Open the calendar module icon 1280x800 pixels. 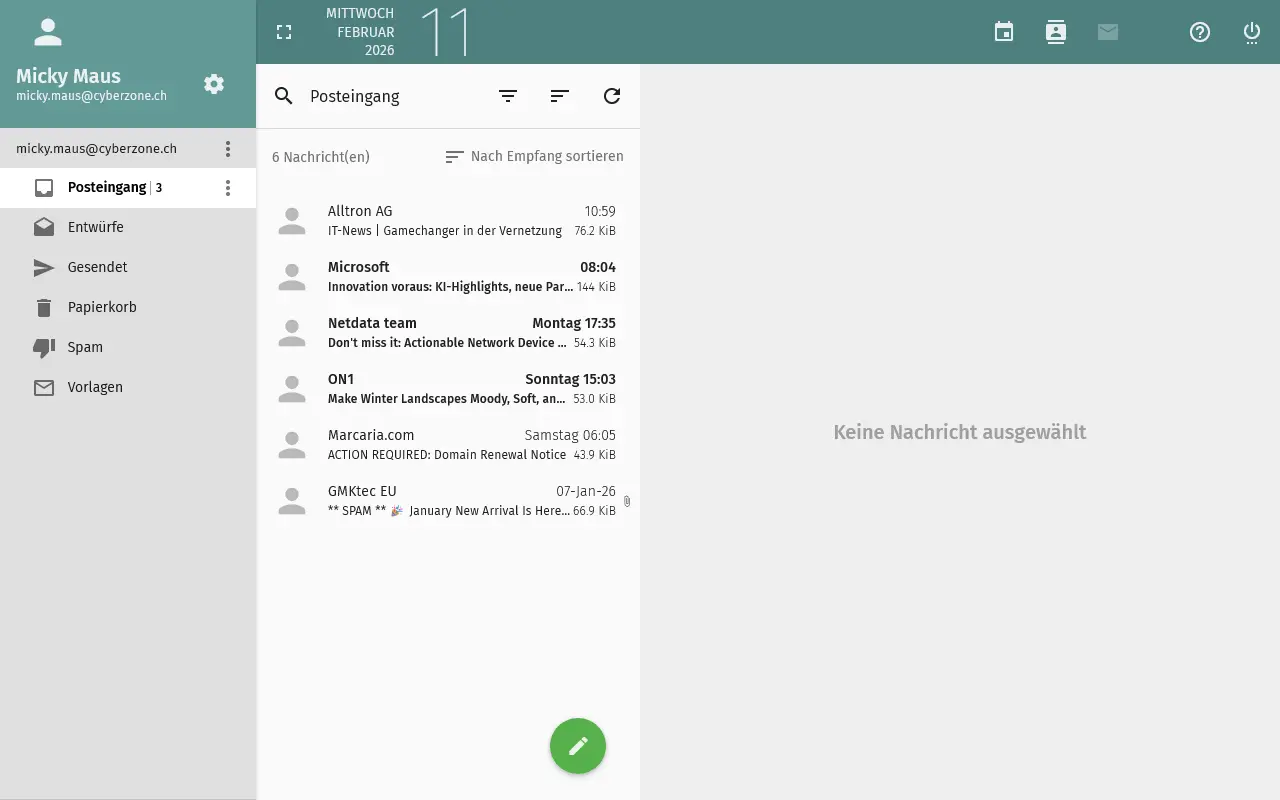(1004, 32)
